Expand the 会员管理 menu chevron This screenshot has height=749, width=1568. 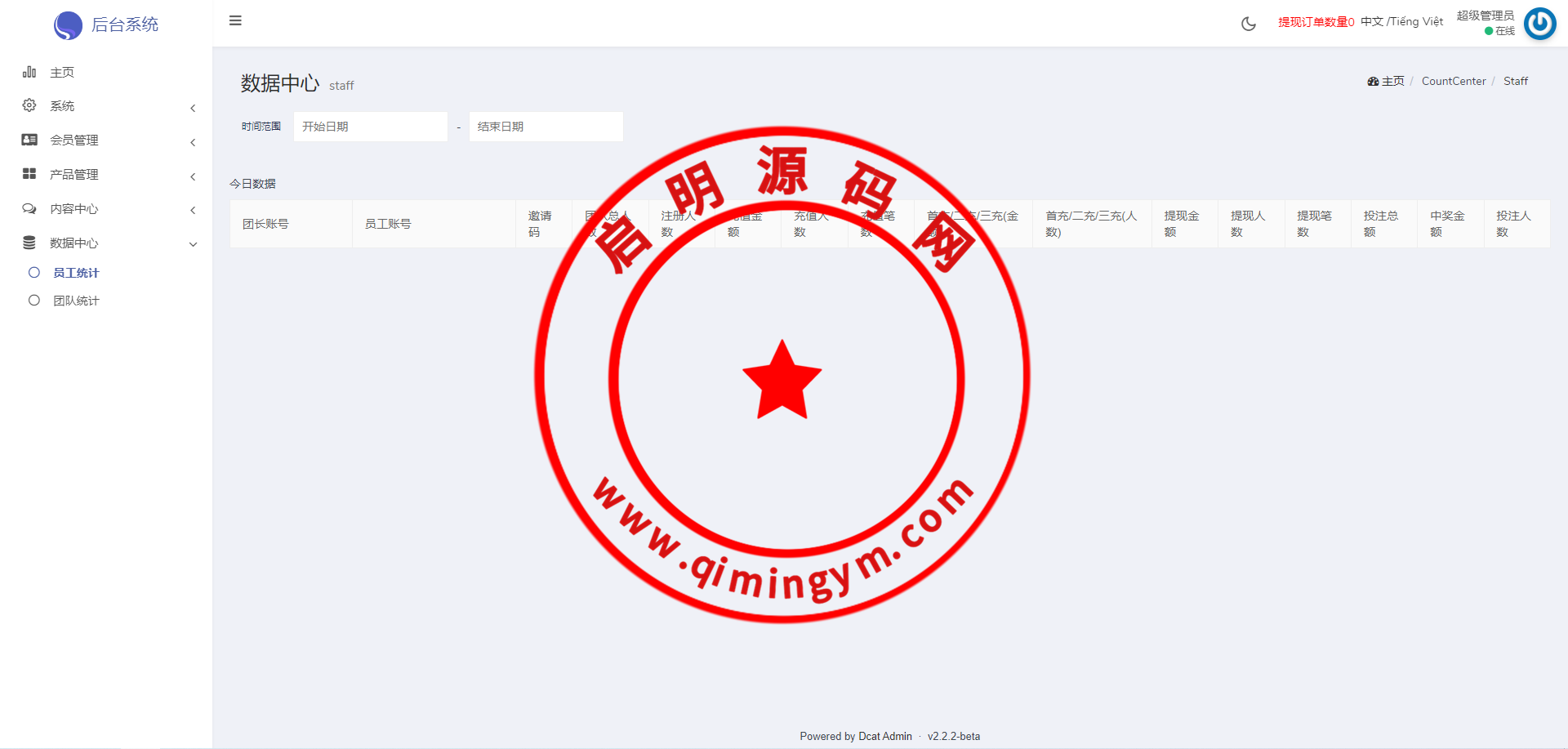193,142
